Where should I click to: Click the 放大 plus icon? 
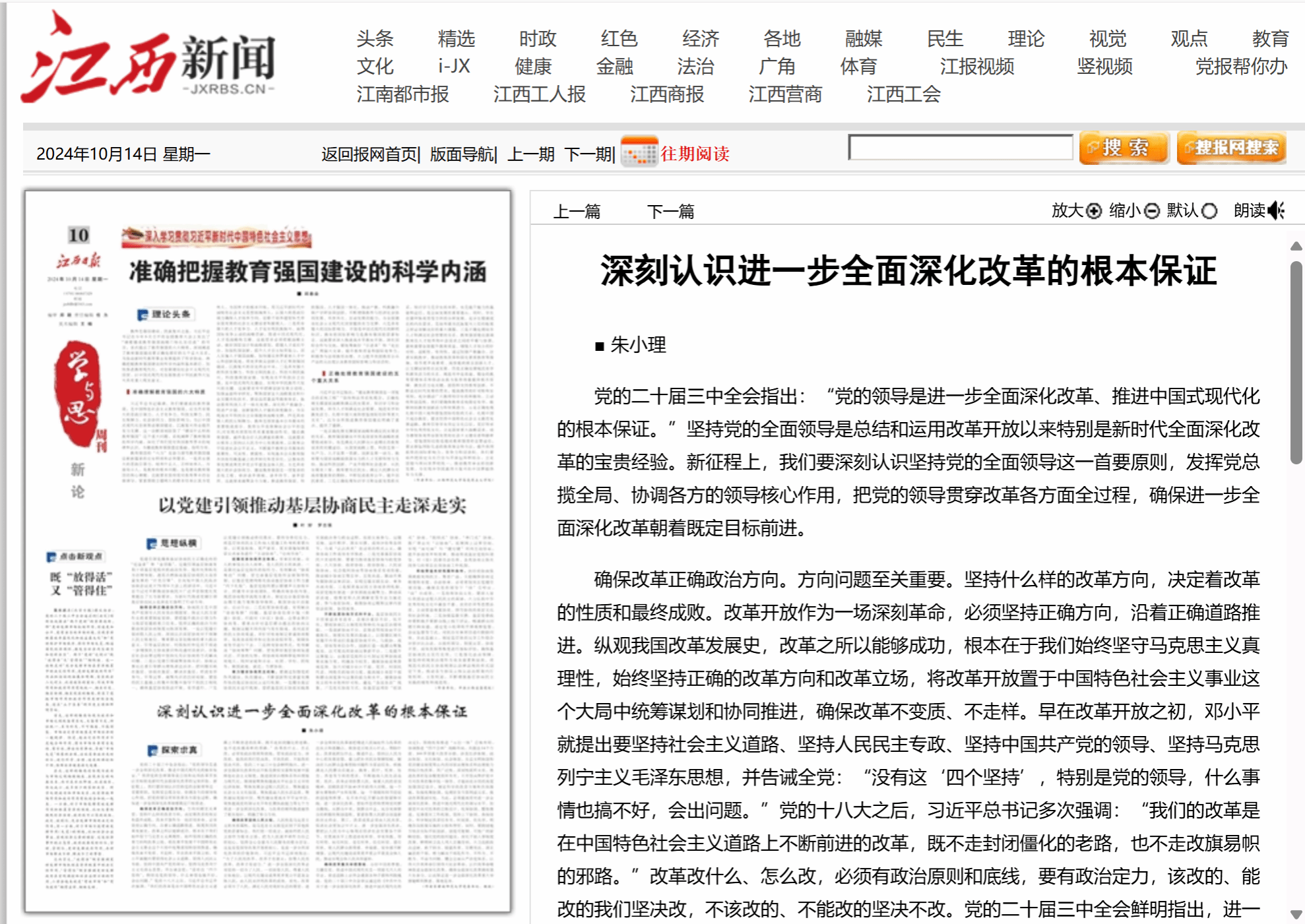click(1094, 211)
